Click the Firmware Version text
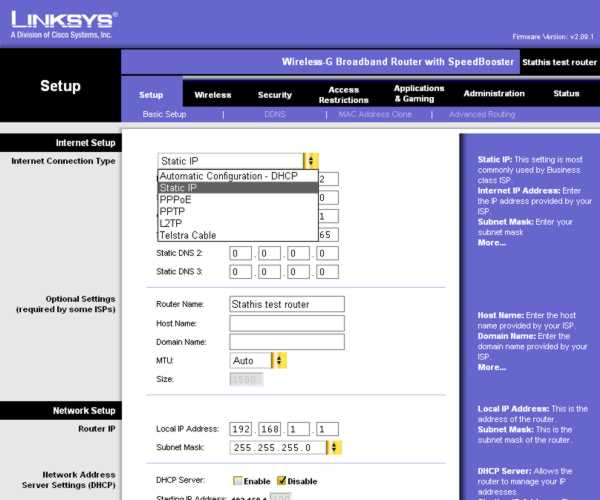 [x=553, y=37]
